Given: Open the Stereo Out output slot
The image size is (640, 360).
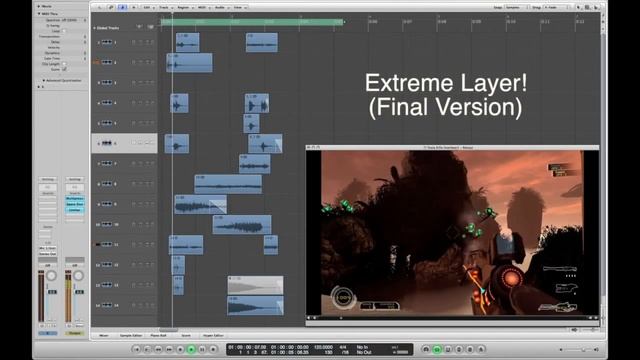Looking at the screenshot, I should pos(48,253).
